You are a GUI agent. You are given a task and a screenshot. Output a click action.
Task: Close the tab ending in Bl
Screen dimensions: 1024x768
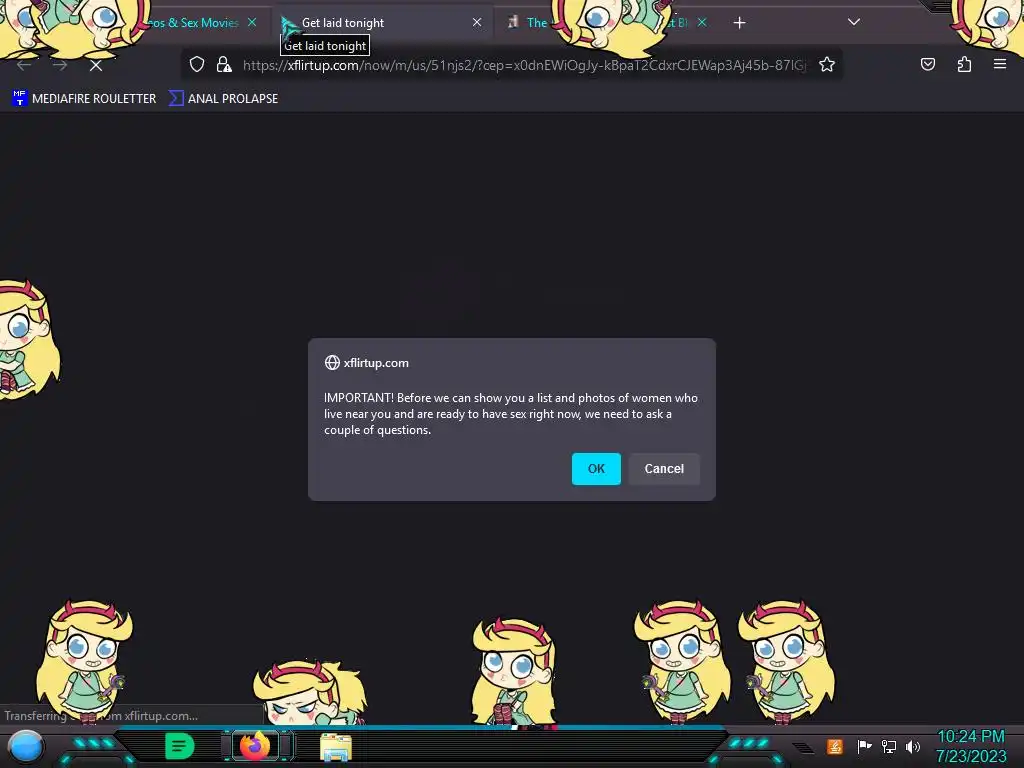pyautogui.click(x=702, y=22)
